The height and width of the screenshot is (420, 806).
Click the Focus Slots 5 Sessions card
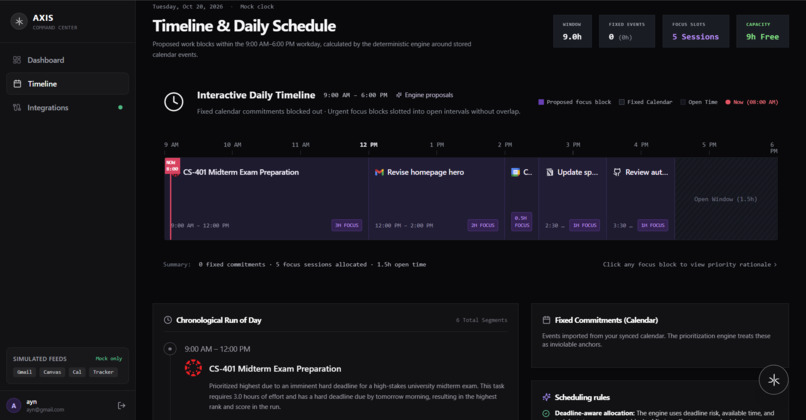[695, 31]
